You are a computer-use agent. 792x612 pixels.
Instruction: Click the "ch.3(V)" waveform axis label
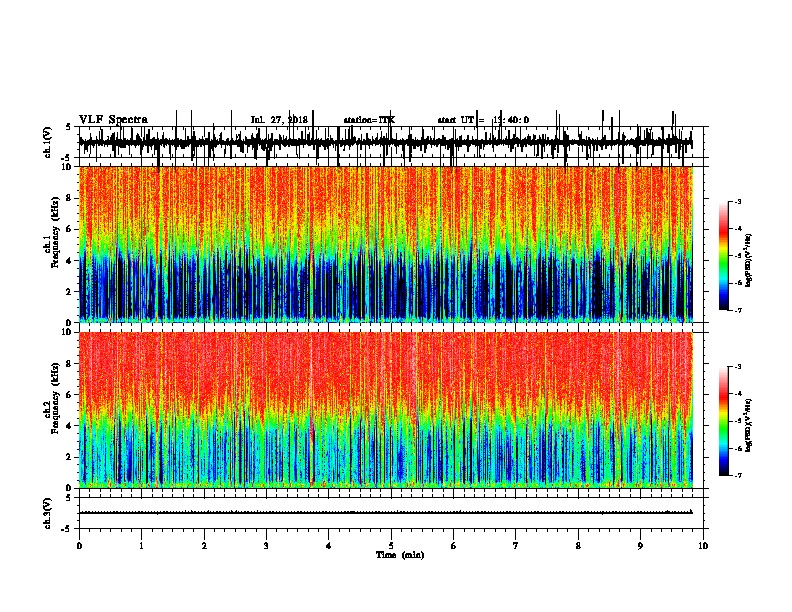47,513
